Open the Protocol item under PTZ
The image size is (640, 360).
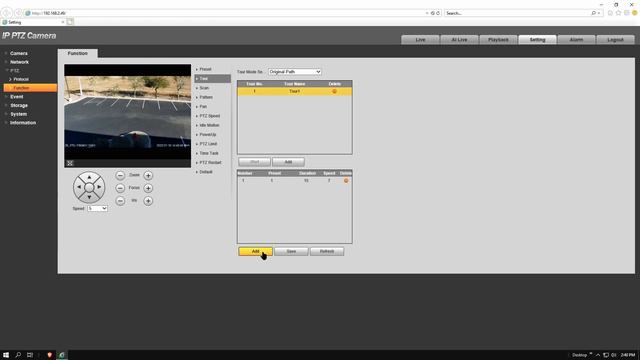(x=21, y=79)
